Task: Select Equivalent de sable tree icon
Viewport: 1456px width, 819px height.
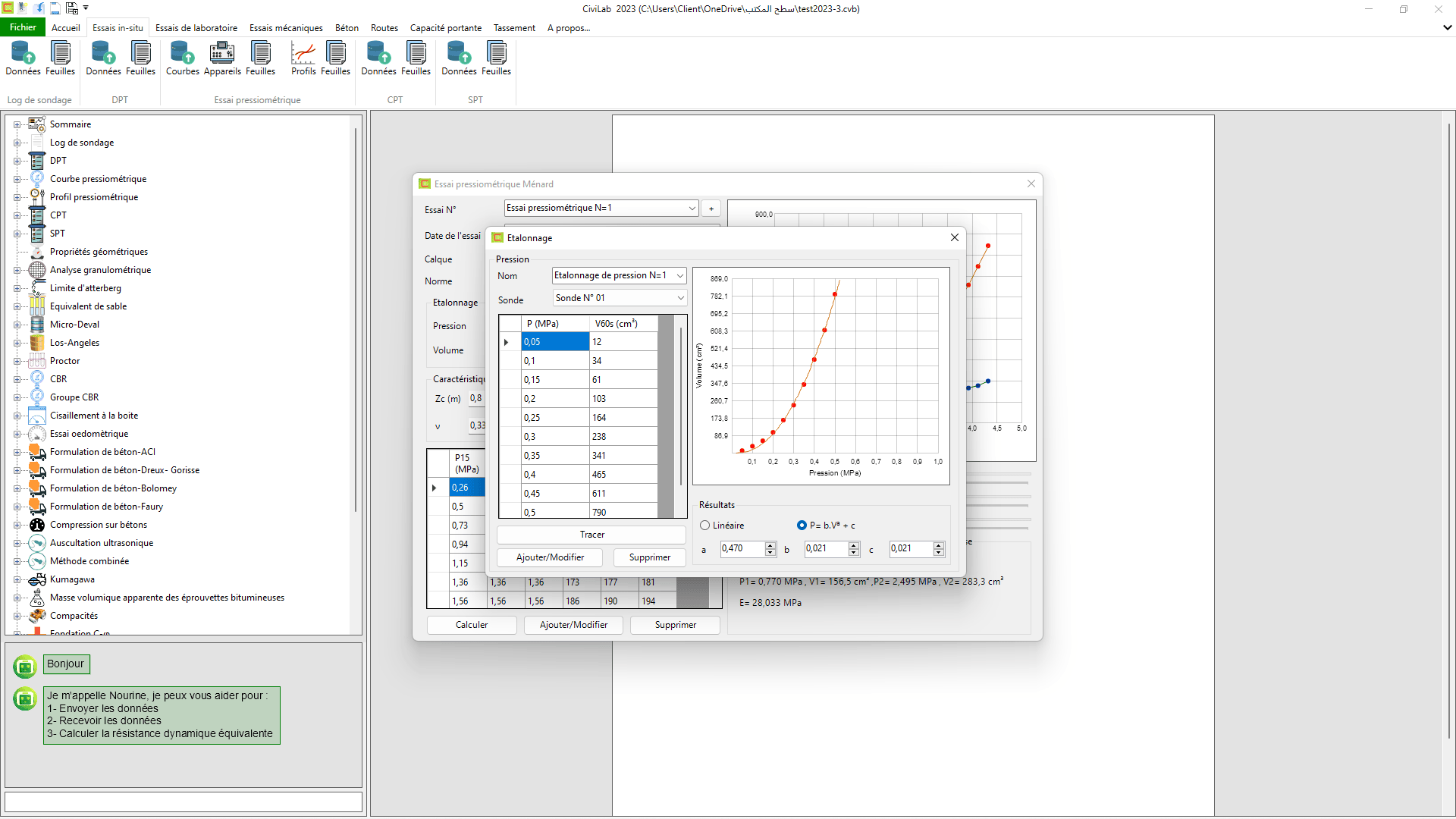Action: click(37, 306)
